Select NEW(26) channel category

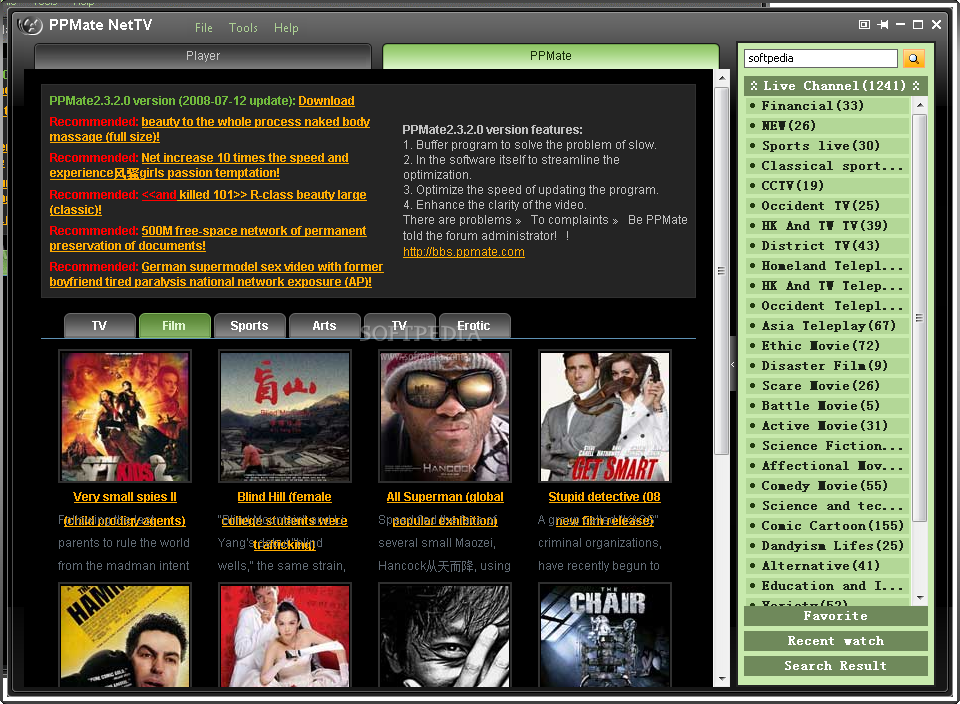[x=828, y=126]
